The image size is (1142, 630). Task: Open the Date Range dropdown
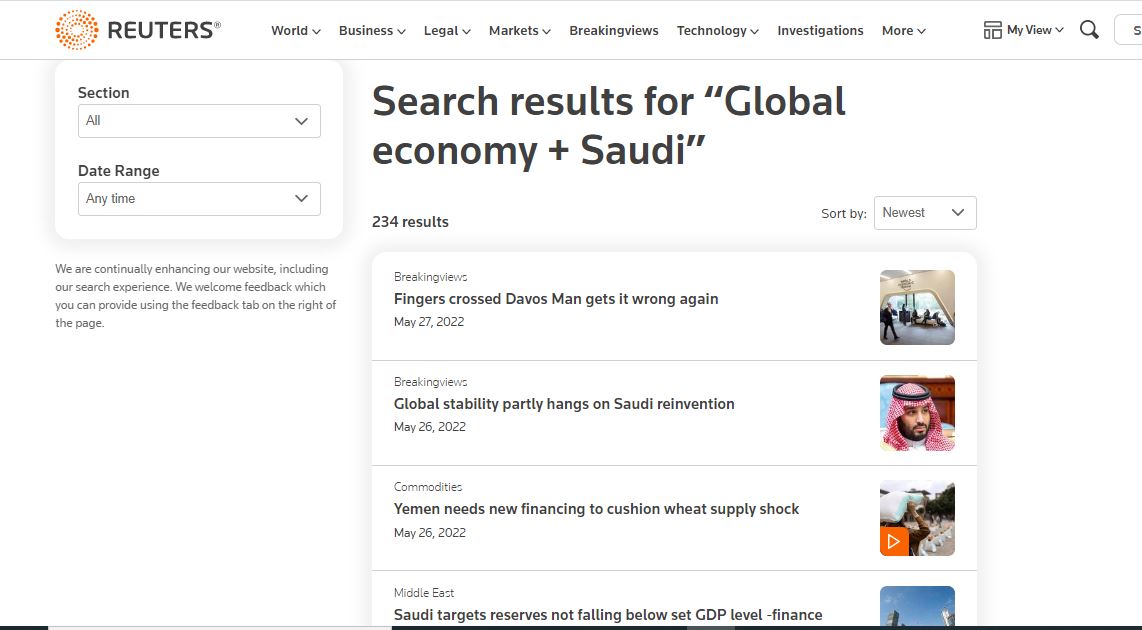point(199,199)
